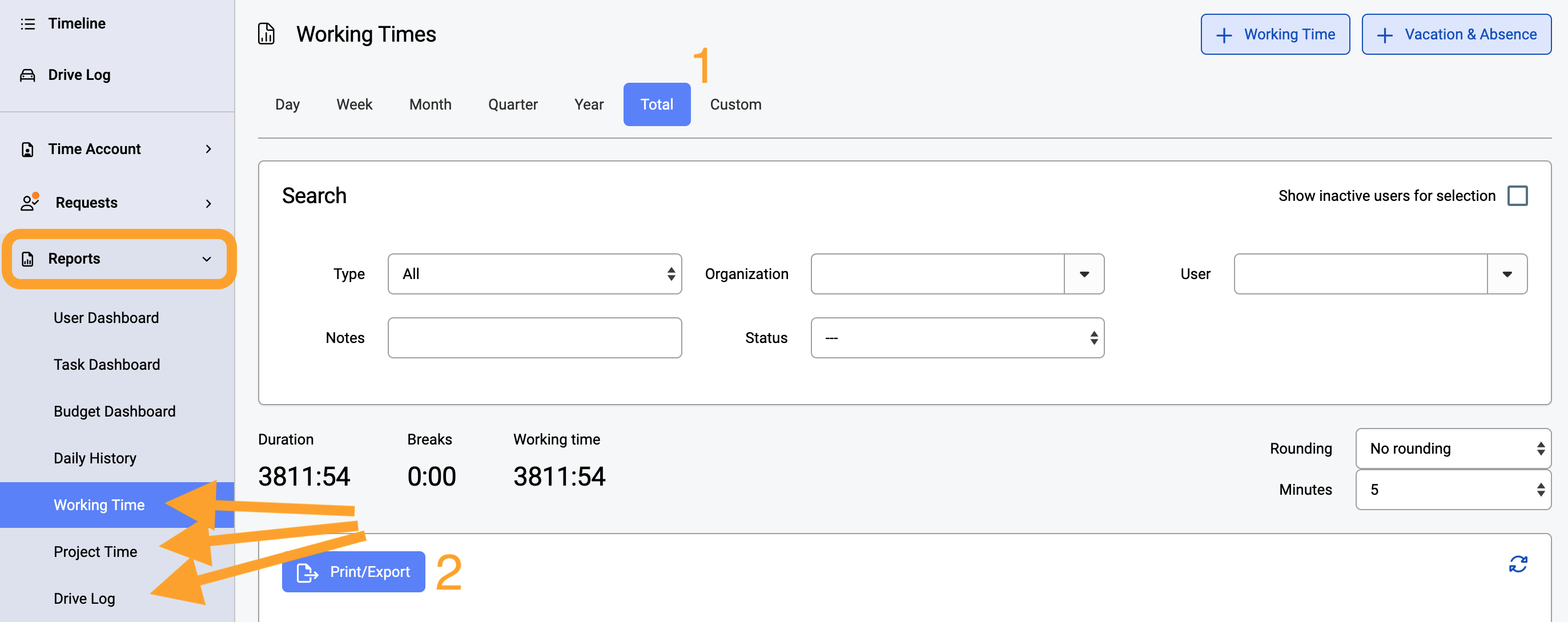Open Task Dashboard report
Image resolution: width=1568 pixels, height=622 pixels.
tap(107, 365)
